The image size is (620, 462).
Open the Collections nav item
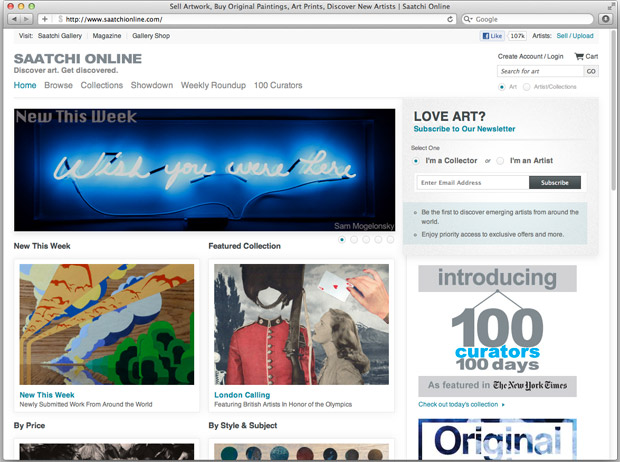click(102, 85)
